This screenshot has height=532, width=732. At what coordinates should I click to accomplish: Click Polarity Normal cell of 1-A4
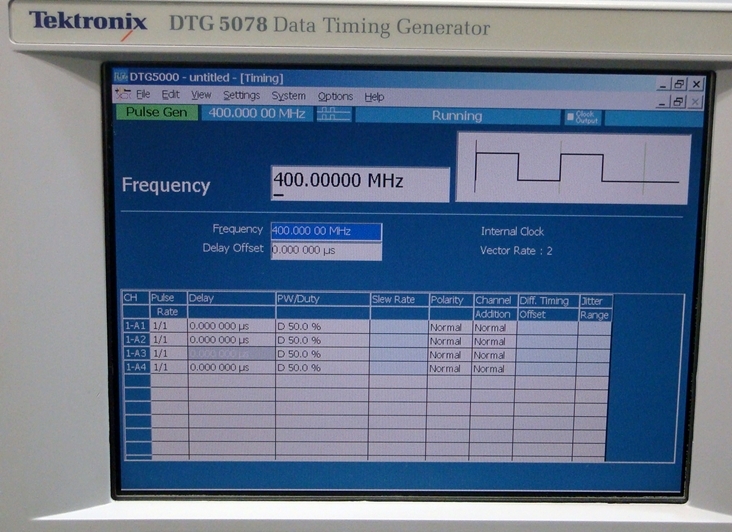450,368
